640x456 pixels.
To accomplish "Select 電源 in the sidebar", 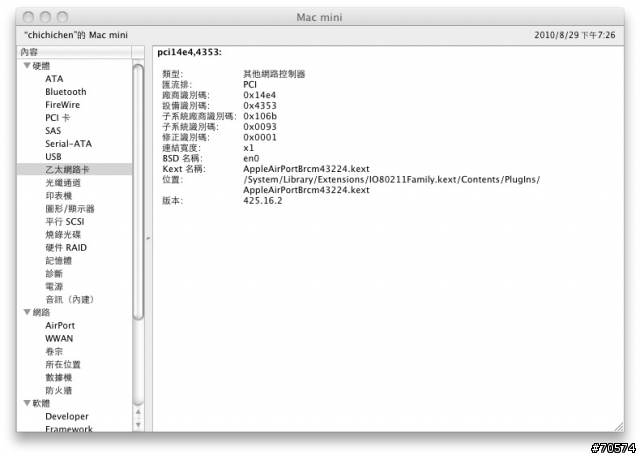I will [54, 287].
